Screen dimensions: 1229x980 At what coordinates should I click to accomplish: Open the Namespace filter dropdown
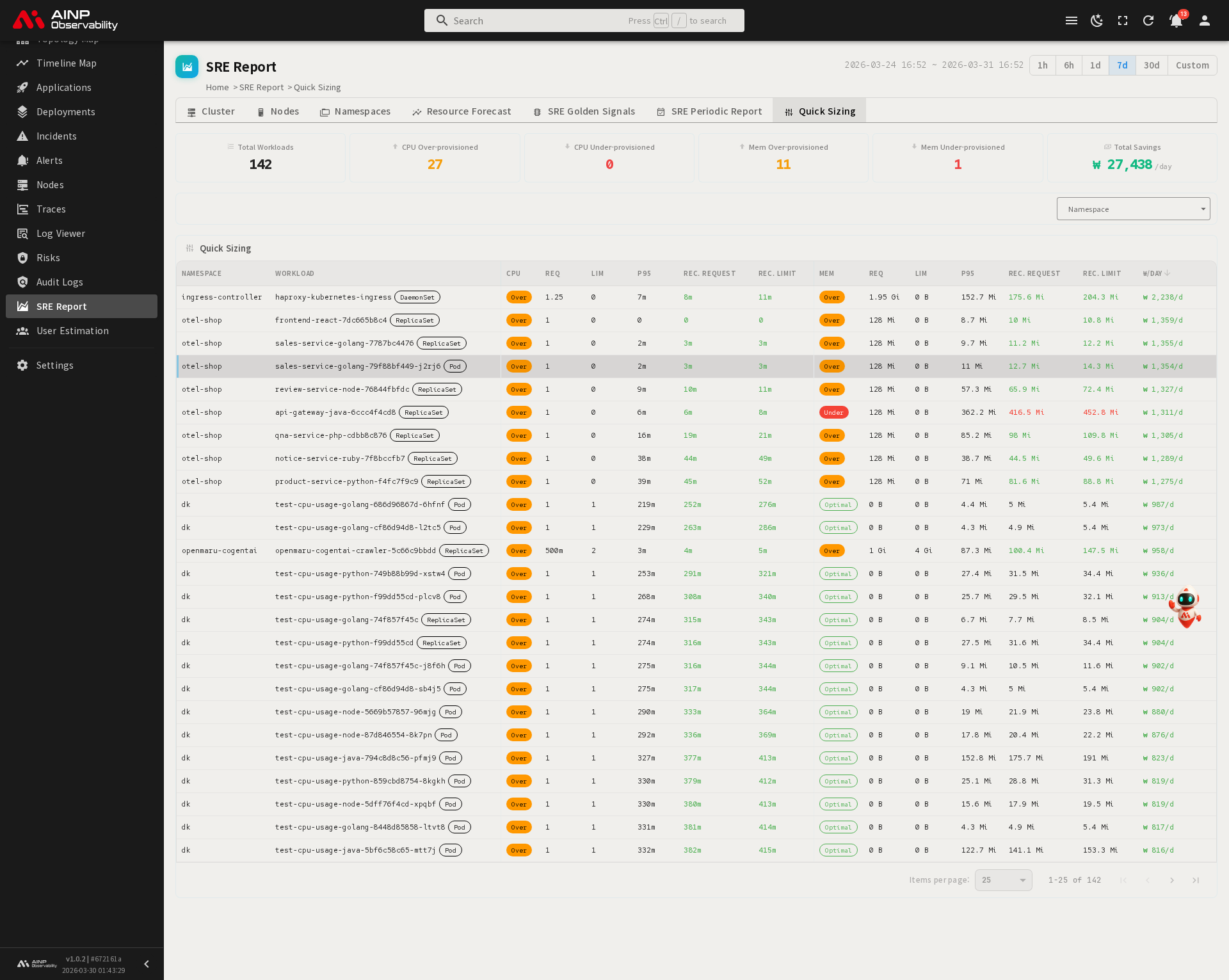[1133, 209]
